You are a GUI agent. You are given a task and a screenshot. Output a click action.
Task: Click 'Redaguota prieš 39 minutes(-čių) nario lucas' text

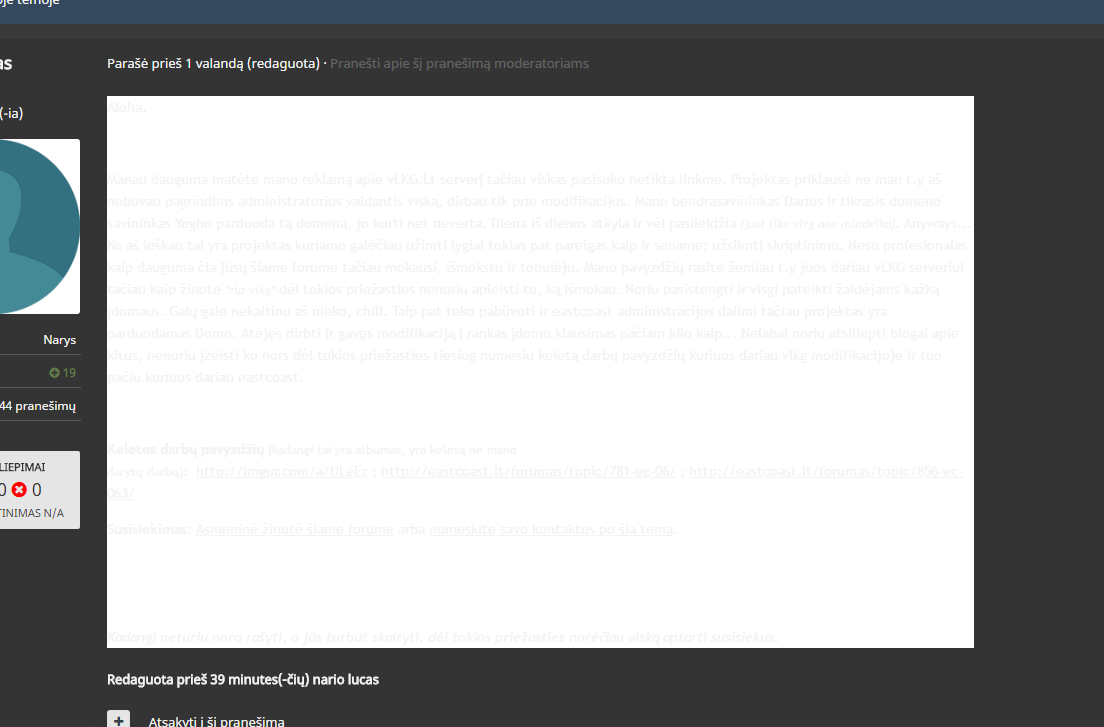click(x=243, y=680)
